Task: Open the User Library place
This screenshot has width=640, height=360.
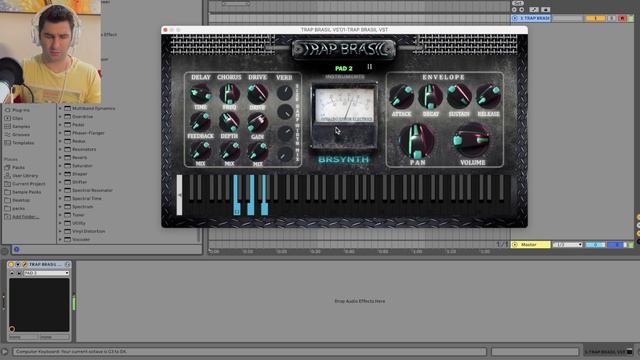Action: (21, 176)
